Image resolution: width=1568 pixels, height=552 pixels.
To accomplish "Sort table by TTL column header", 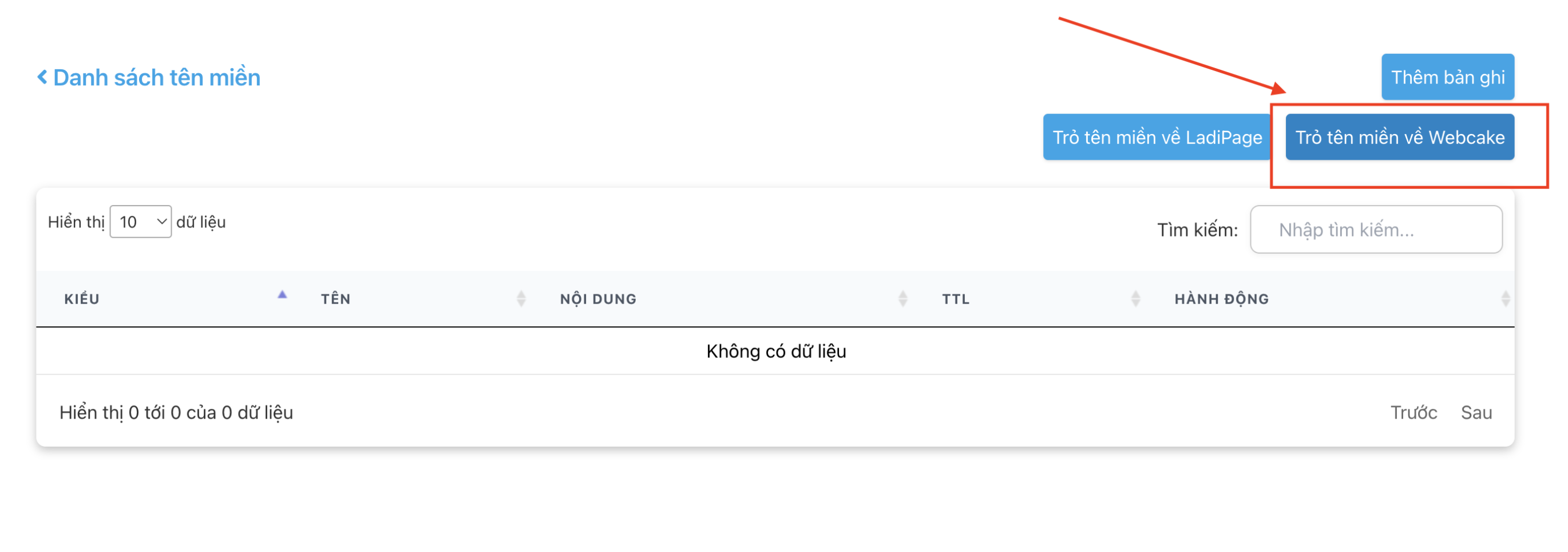I will [956, 299].
